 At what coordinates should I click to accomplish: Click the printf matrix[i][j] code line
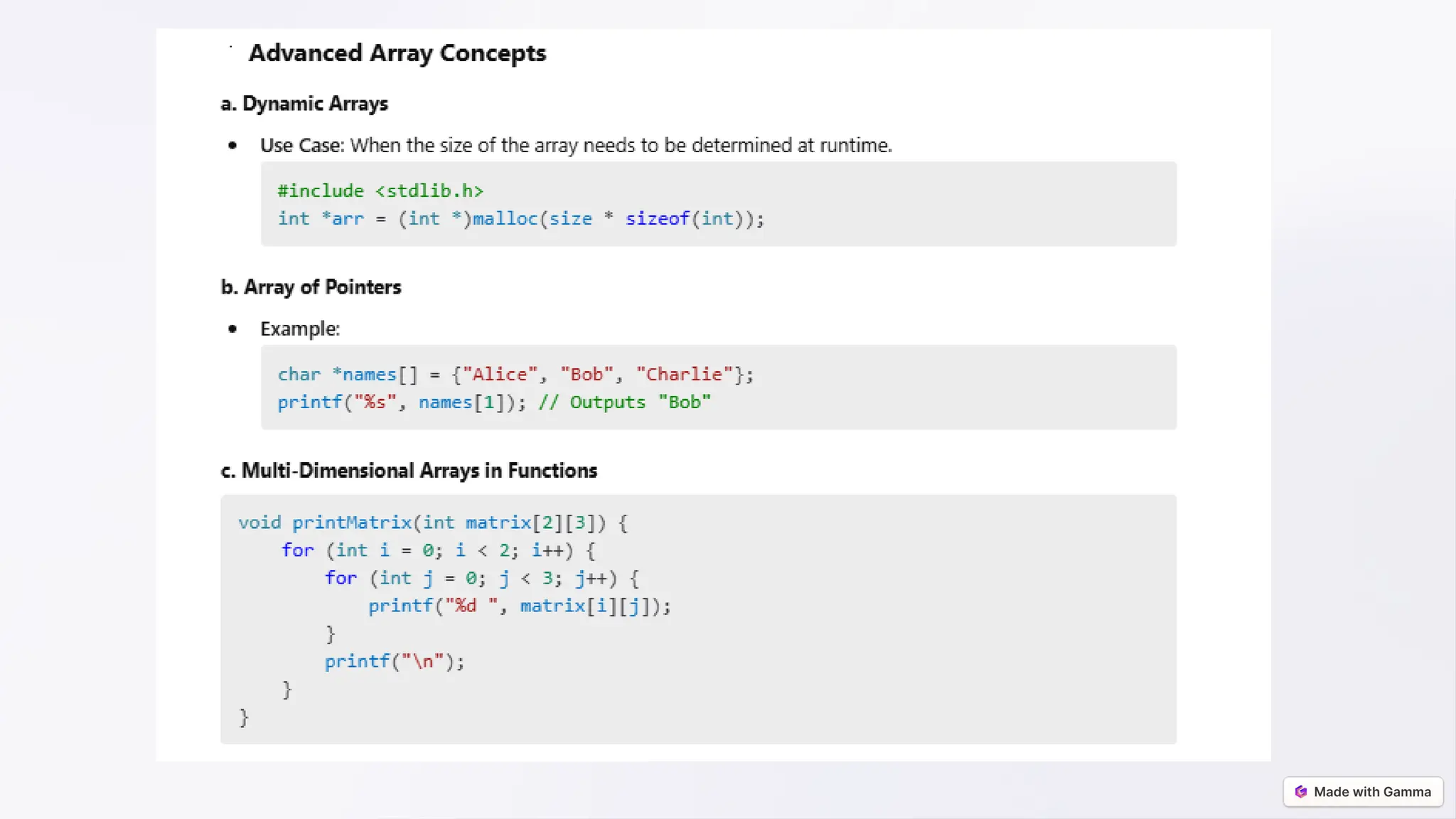(x=519, y=606)
